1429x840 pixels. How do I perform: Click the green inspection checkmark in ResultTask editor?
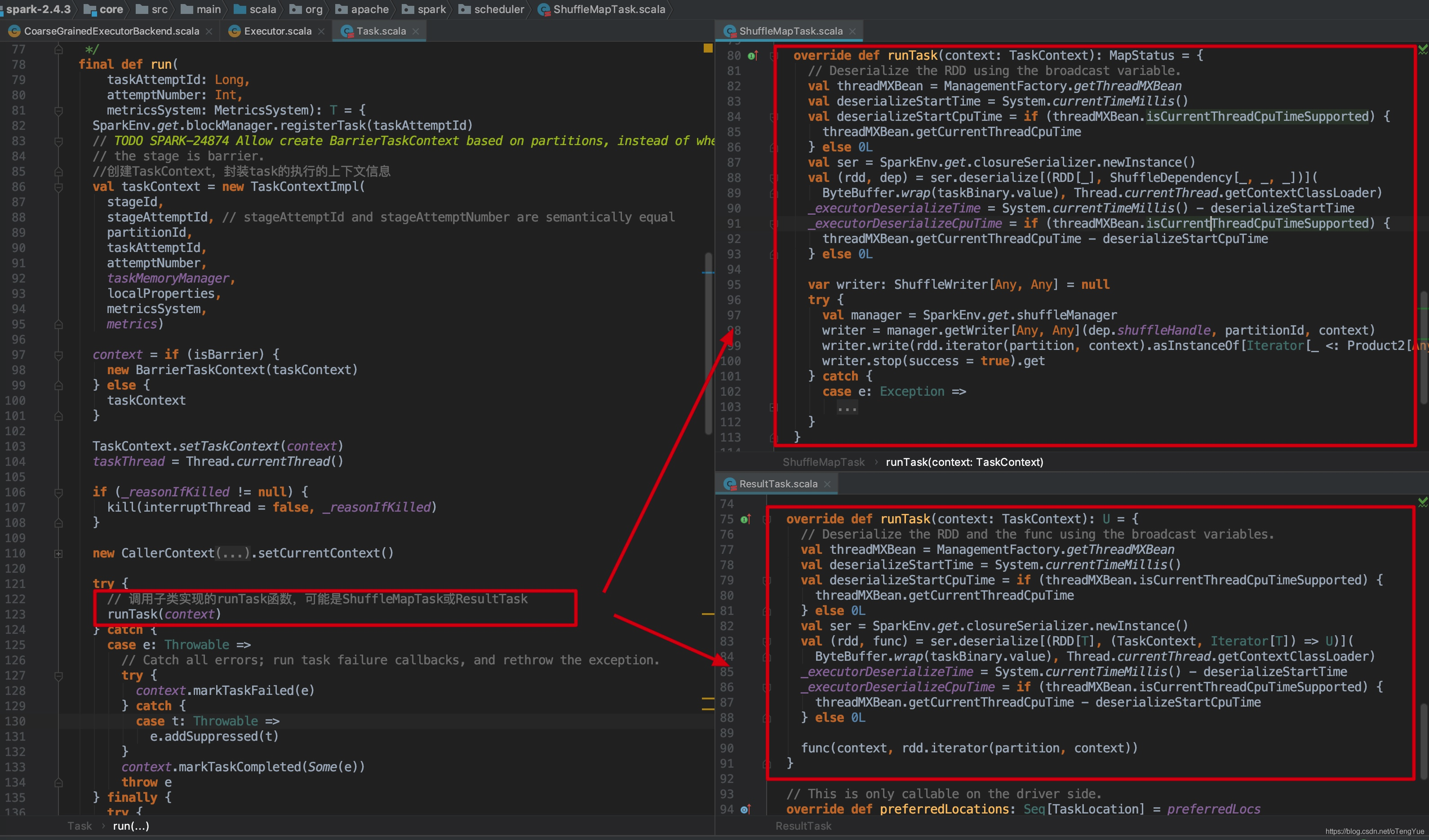(1422, 502)
